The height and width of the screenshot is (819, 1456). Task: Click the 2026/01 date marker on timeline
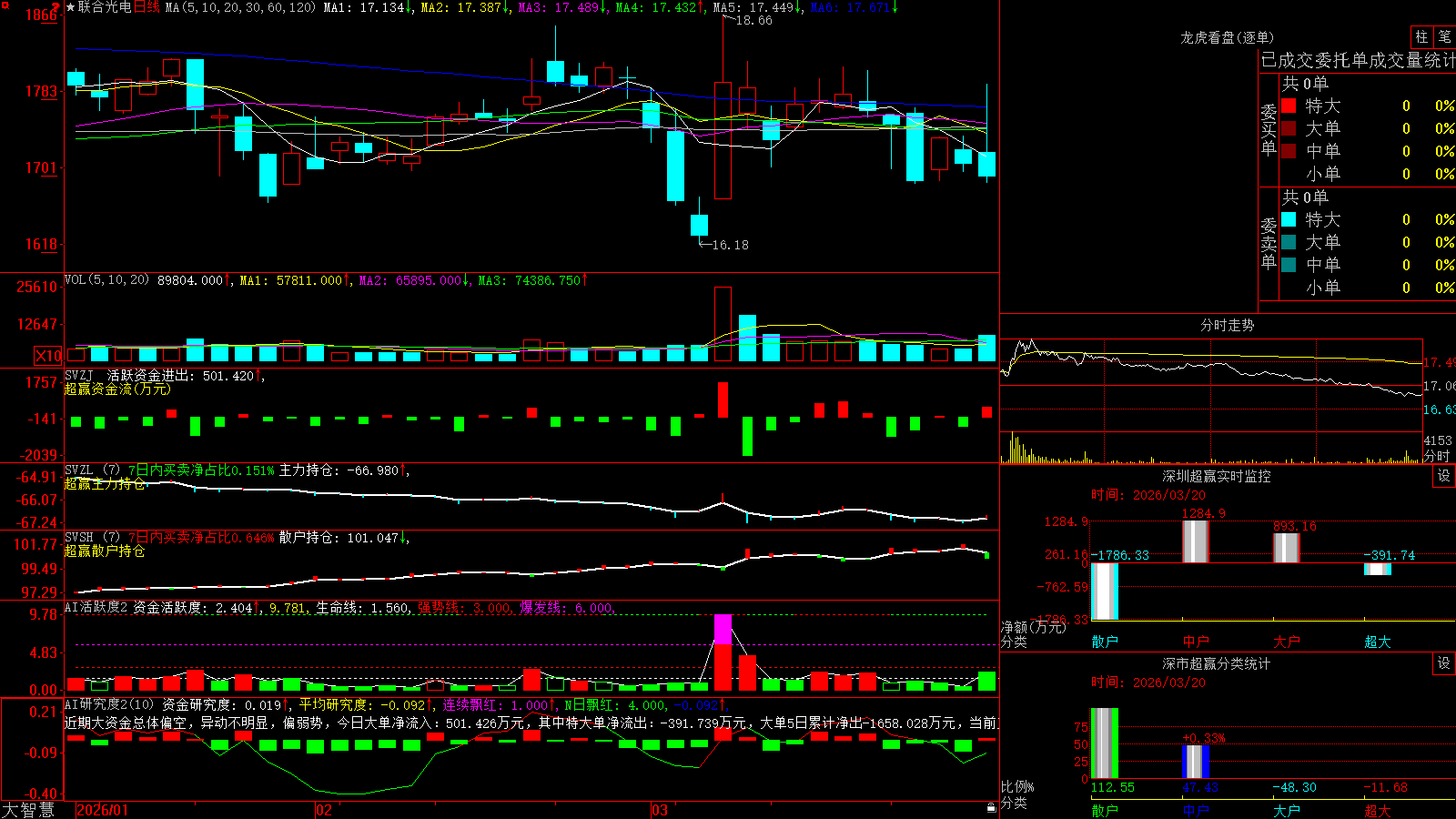pos(103,810)
